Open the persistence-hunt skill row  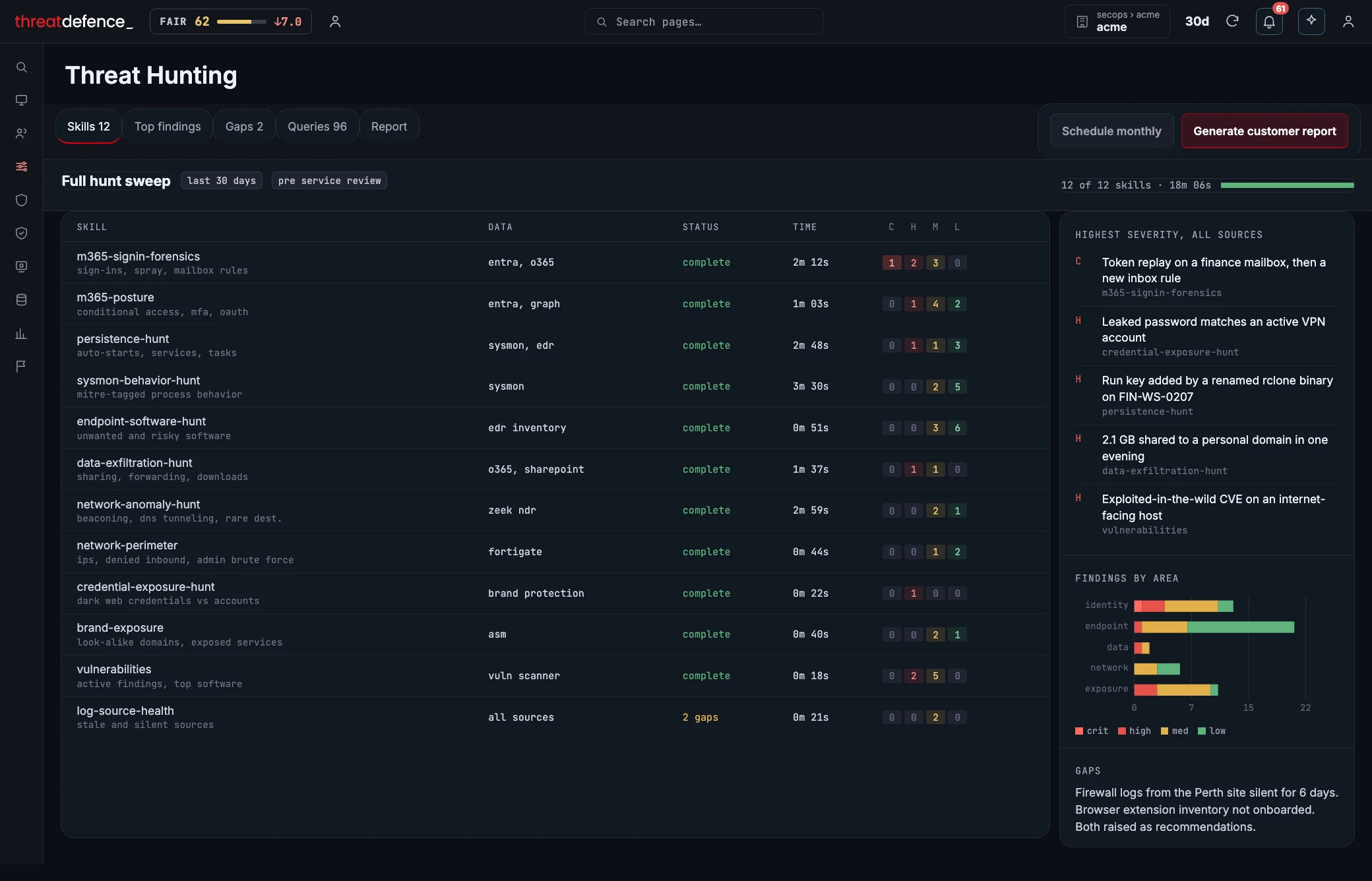click(x=555, y=346)
